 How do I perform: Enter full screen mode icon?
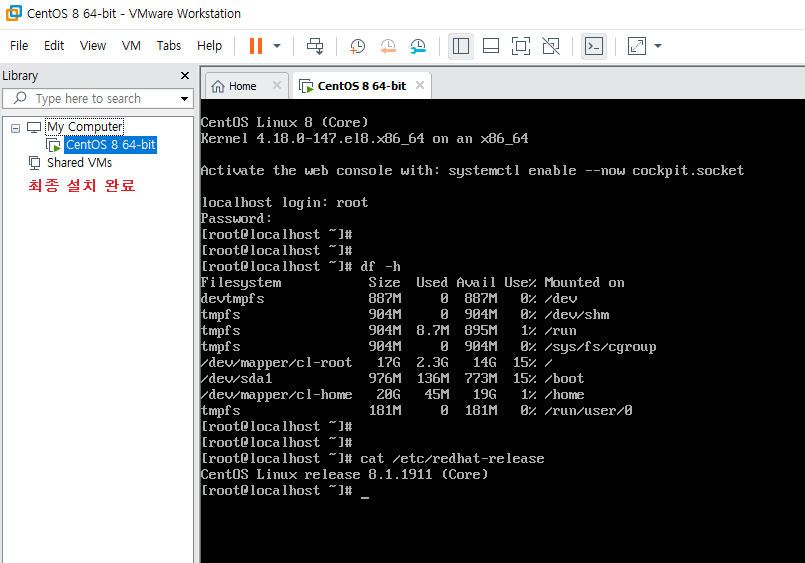pyautogui.click(x=521, y=46)
